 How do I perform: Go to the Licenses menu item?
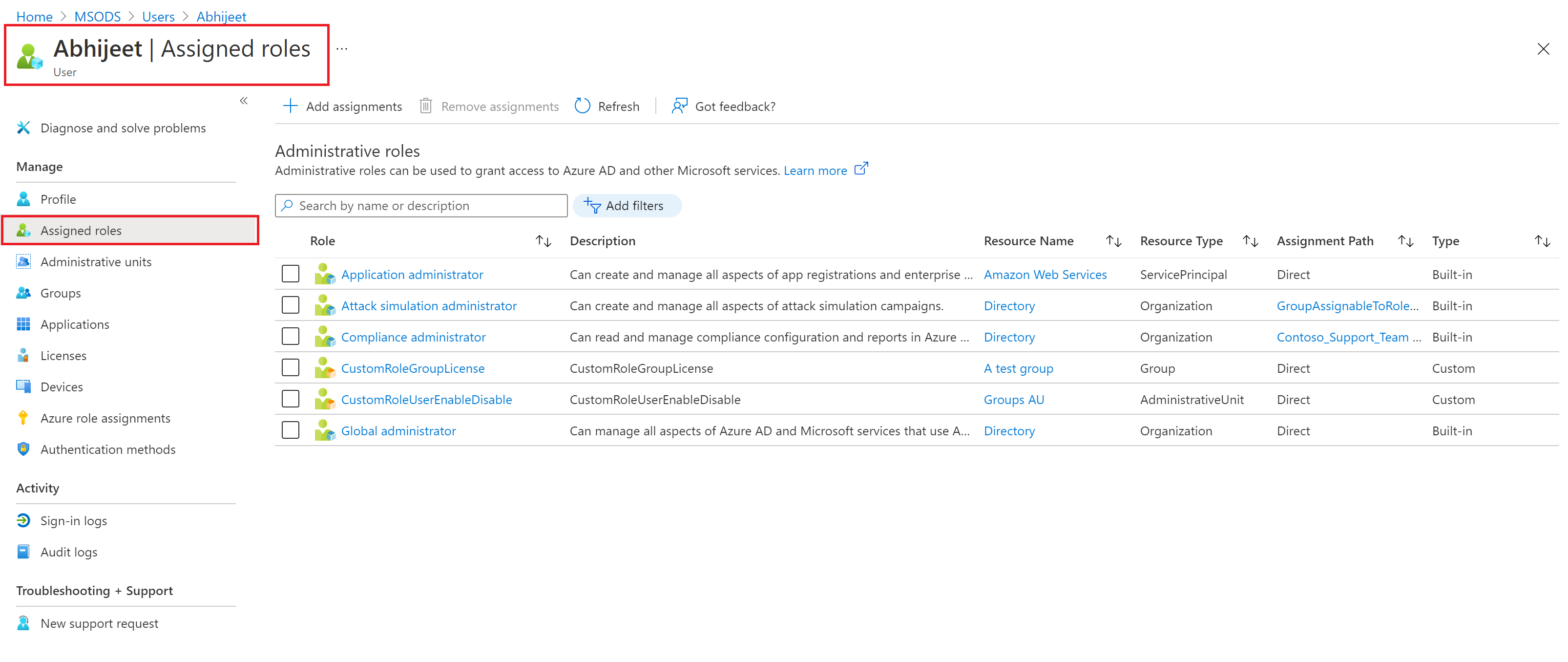[x=63, y=356]
